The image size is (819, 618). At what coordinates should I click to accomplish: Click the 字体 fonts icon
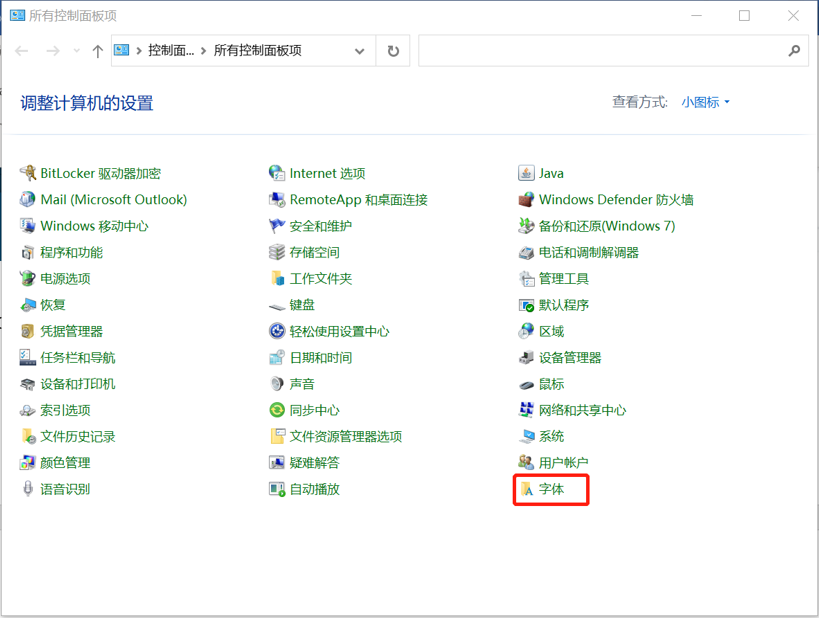point(526,489)
